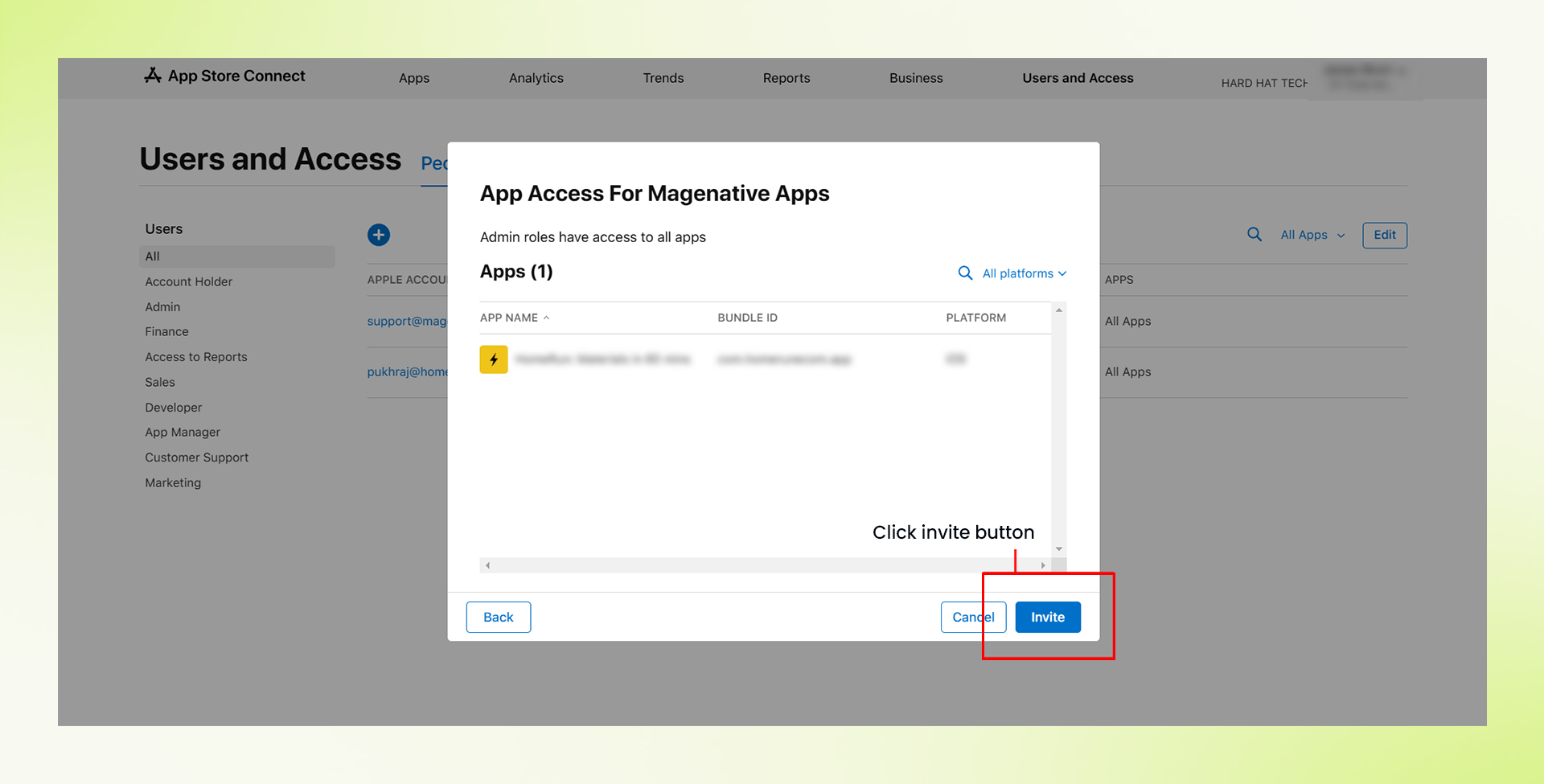Viewport: 1544px width, 784px height.
Task: Select the Account Holder role filter
Action: 189,281
